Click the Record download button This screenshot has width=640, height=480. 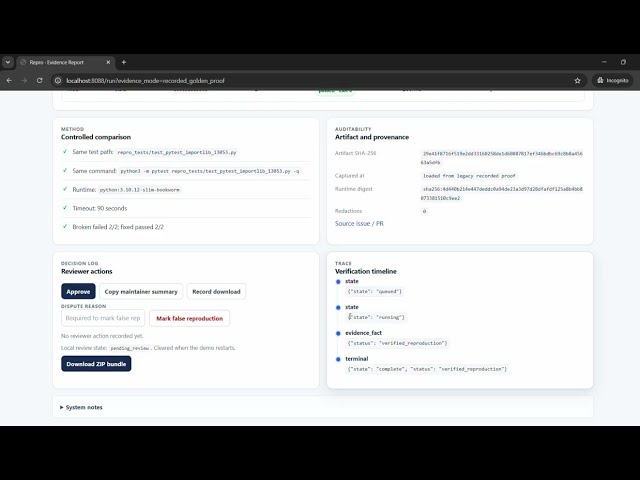tap(216, 291)
